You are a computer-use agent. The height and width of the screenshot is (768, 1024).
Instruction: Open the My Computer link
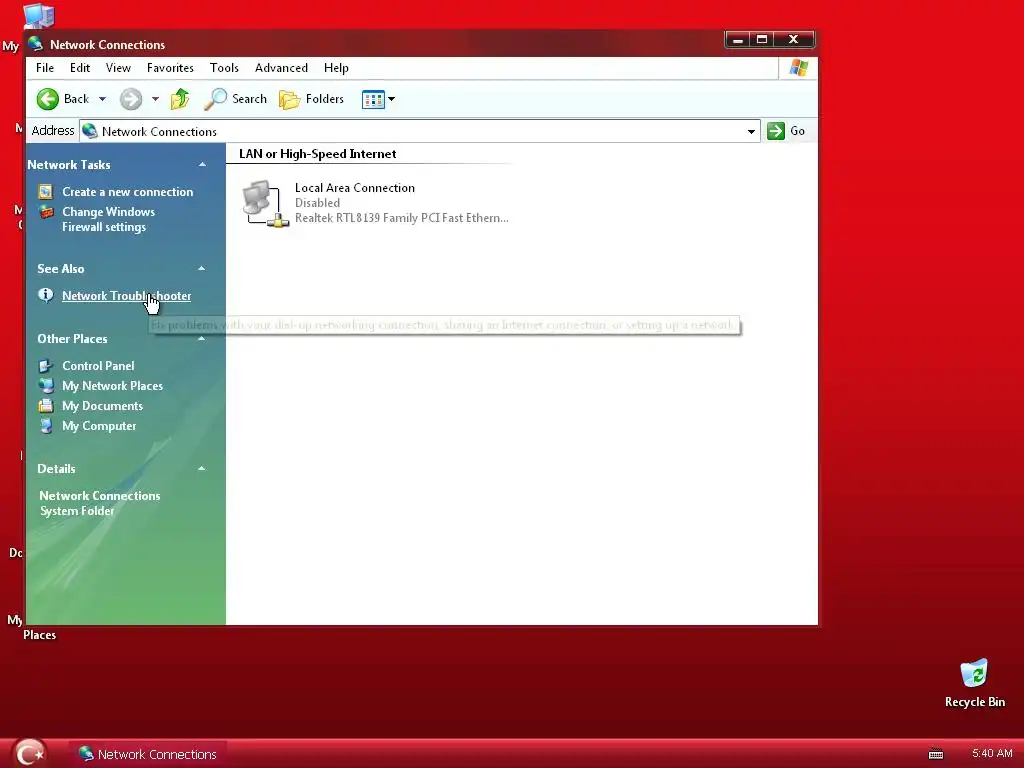pos(99,426)
